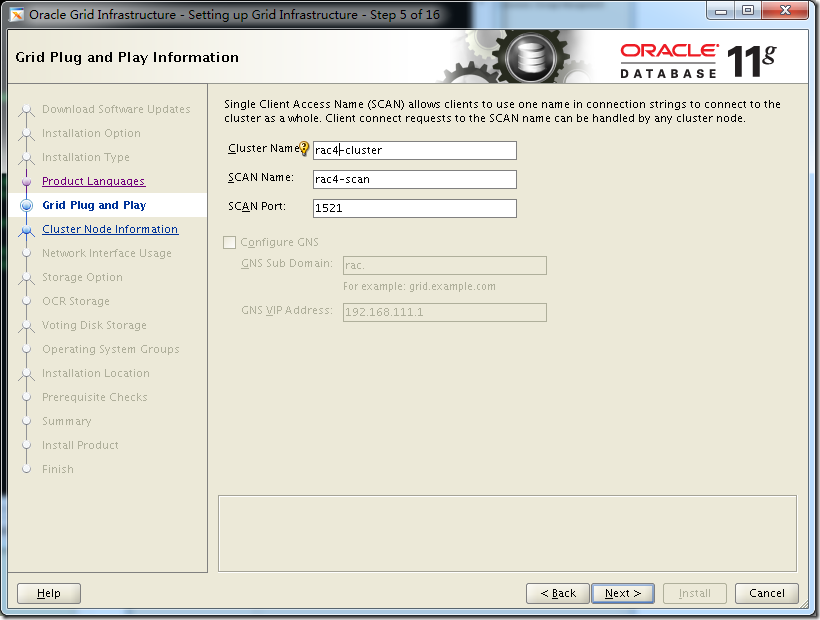Proceed with the Next button
Viewport: 820px width, 620px height.
pos(623,593)
